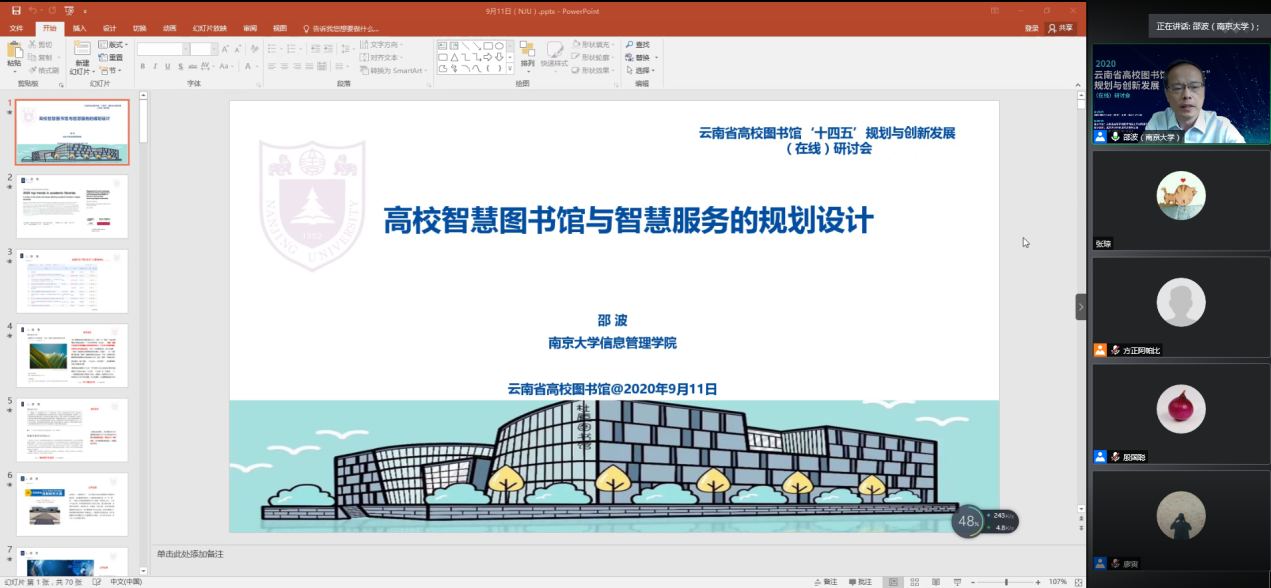Select slide 4 thumbnail in slide panel

[x=72, y=355]
